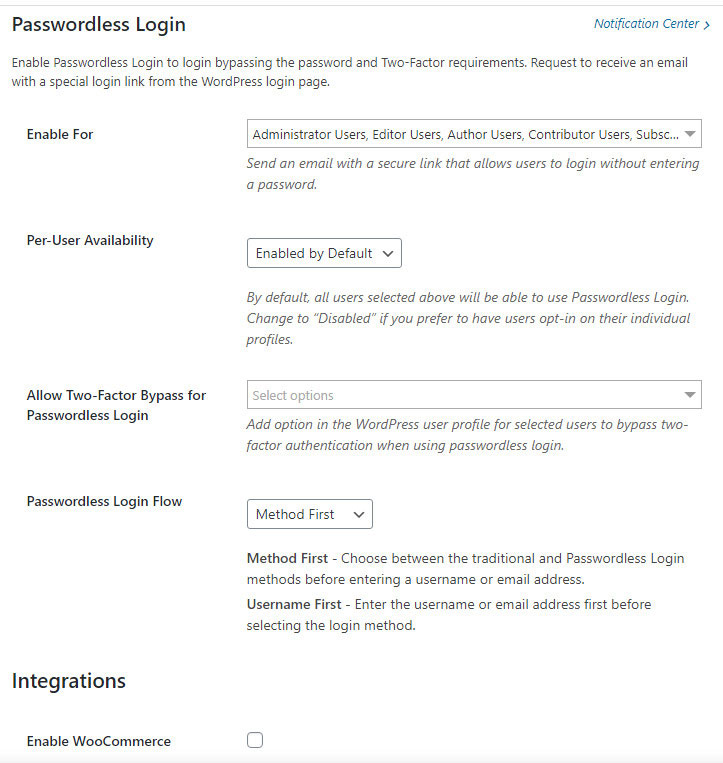Click the chevron icon beside Notification Center

click(x=707, y=24)
